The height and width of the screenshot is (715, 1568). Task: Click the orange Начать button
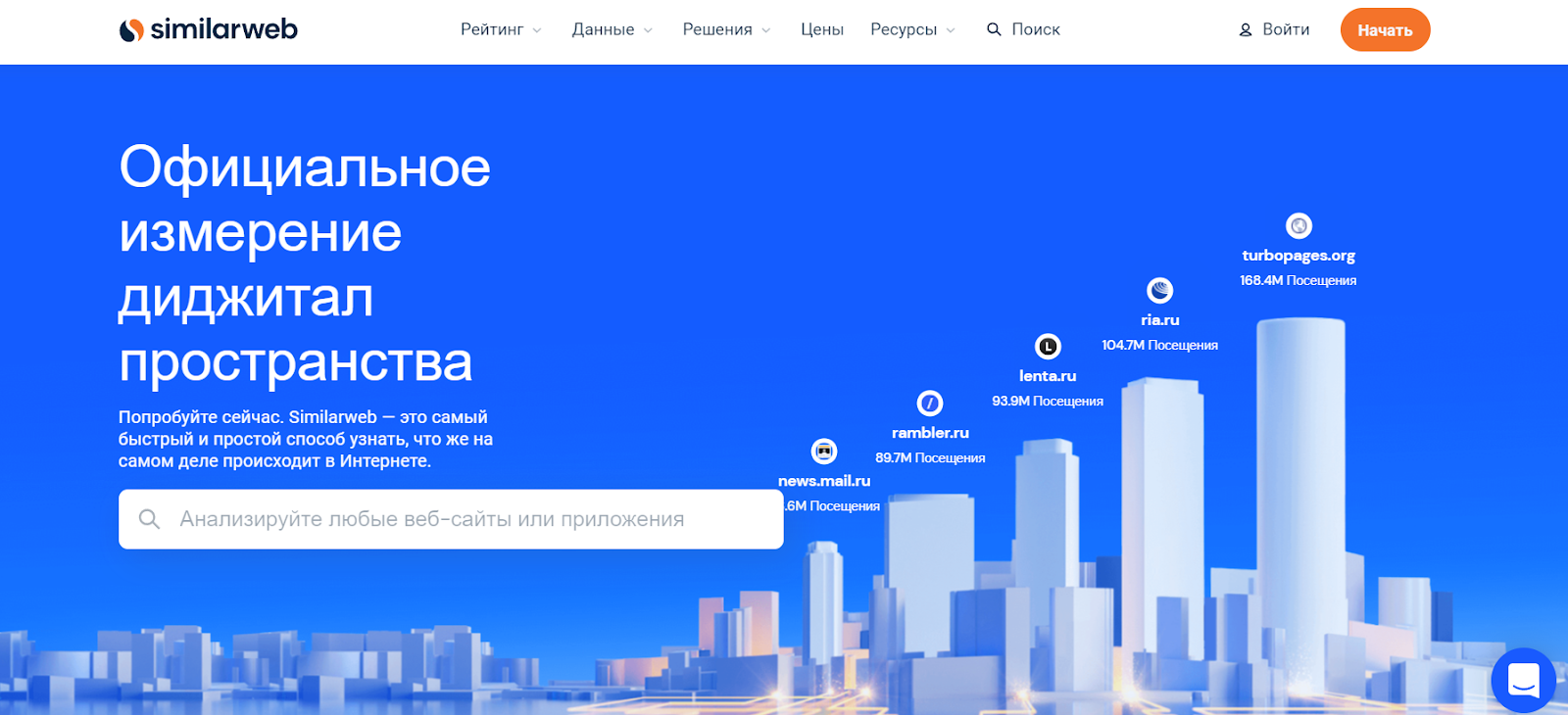coord(1385,30)
